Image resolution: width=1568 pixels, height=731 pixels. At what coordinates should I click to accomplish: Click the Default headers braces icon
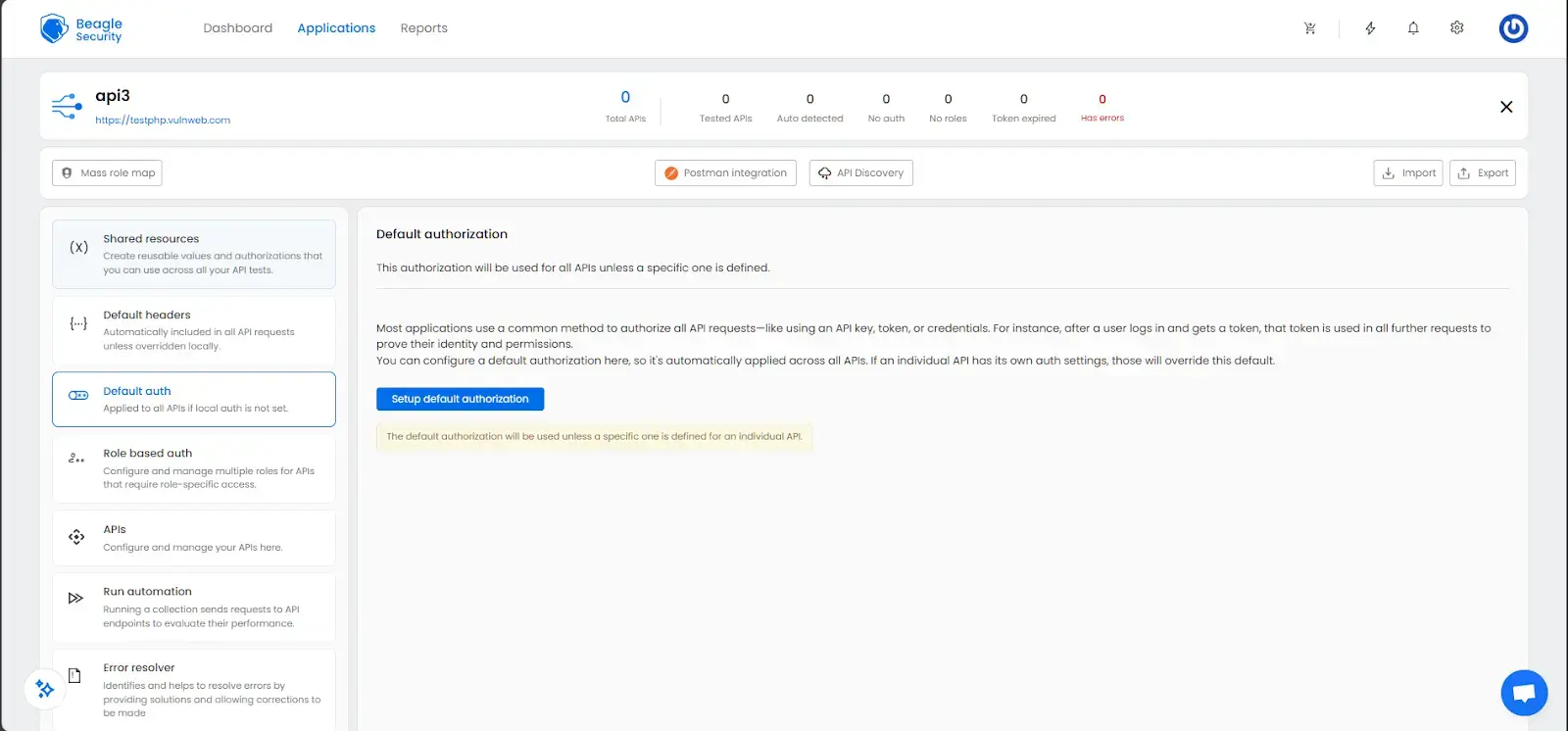[78, 323]
